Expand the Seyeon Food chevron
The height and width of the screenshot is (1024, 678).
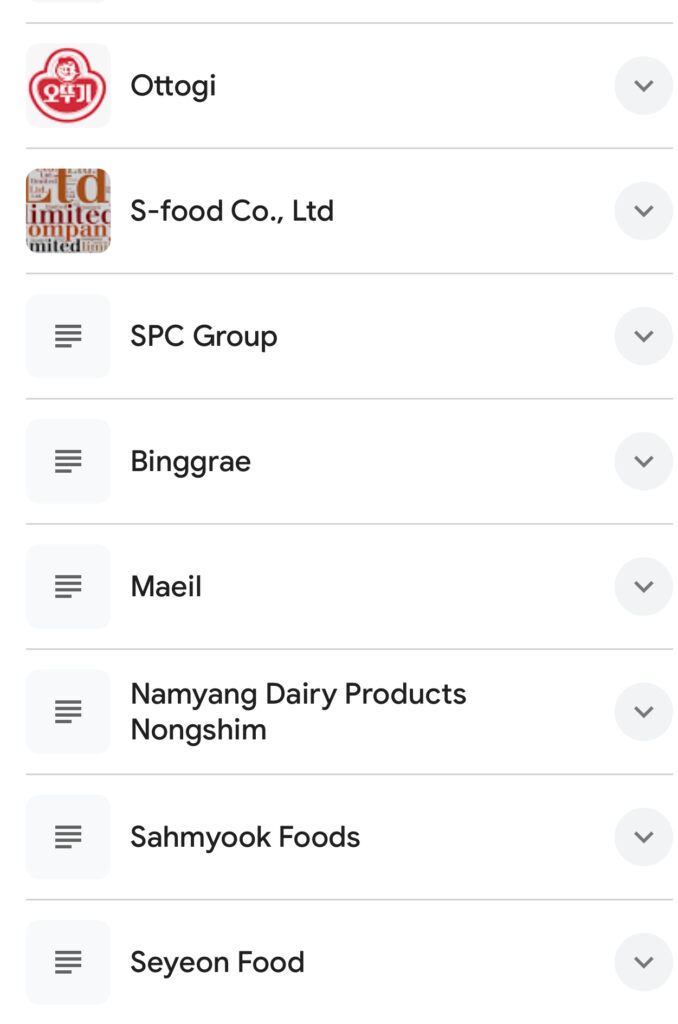643,962
